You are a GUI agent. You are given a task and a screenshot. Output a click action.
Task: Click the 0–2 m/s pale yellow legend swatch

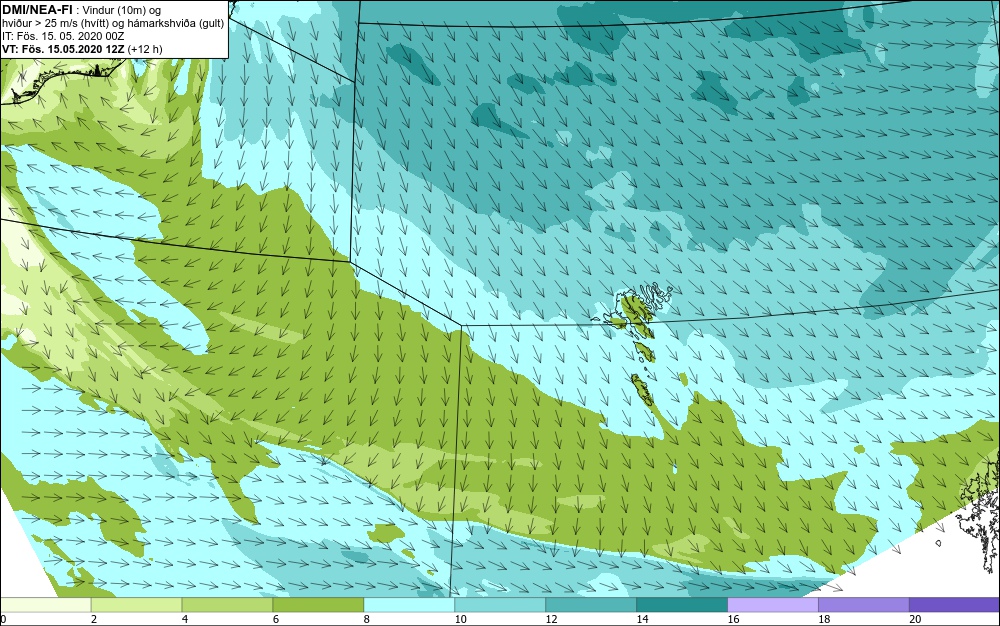coord(46,604)
